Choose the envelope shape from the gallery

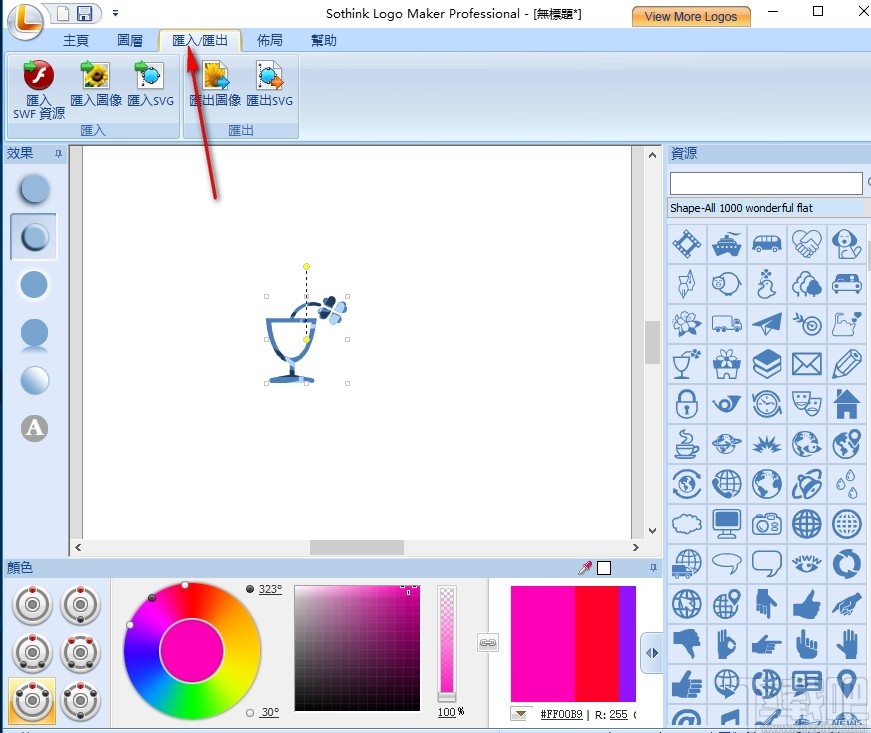pos(807,363)
